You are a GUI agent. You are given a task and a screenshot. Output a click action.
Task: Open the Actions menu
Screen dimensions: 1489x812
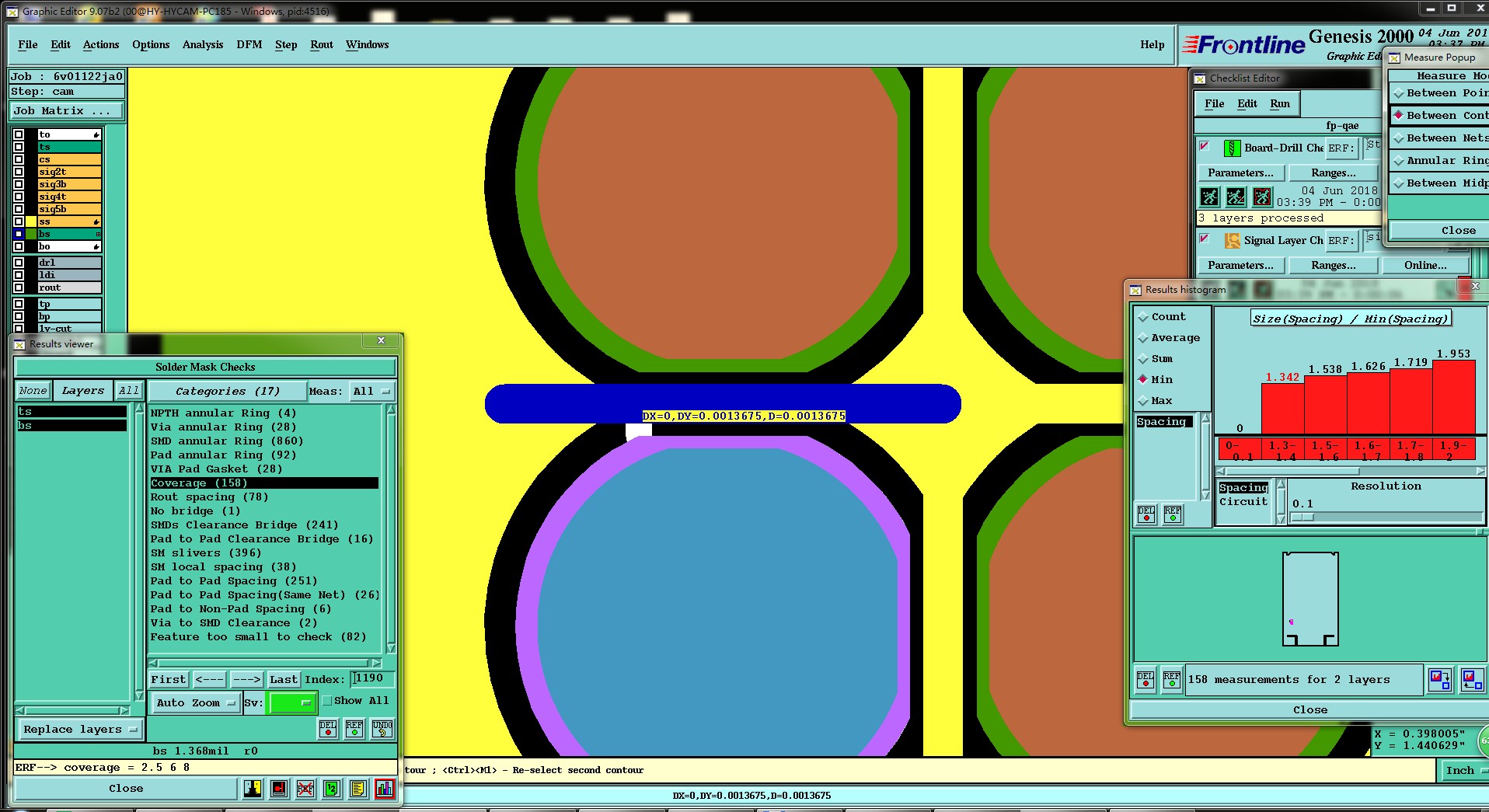click(101, 44)
